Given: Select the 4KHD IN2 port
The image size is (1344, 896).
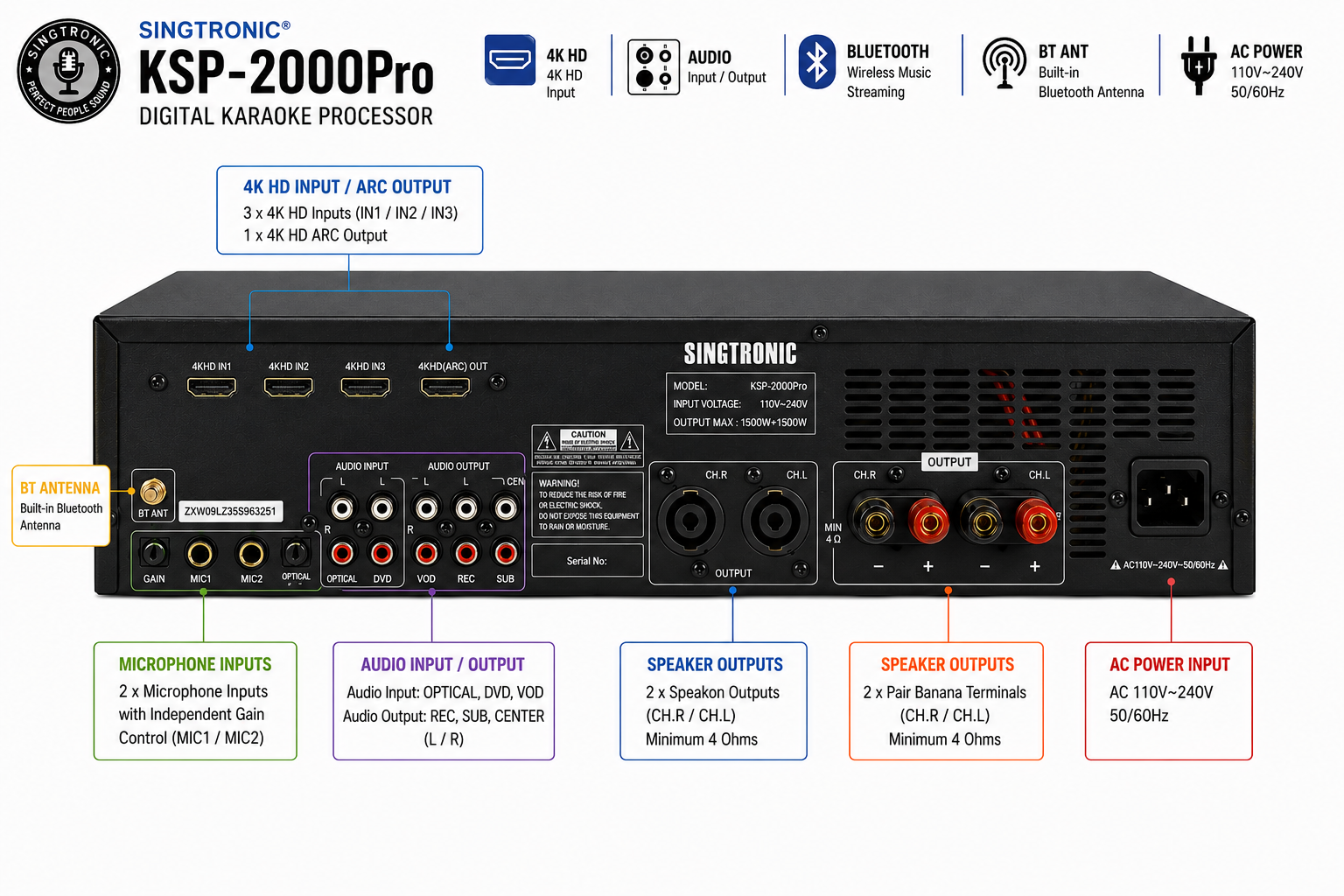Looking at the screenshot, I should (289, 386).
